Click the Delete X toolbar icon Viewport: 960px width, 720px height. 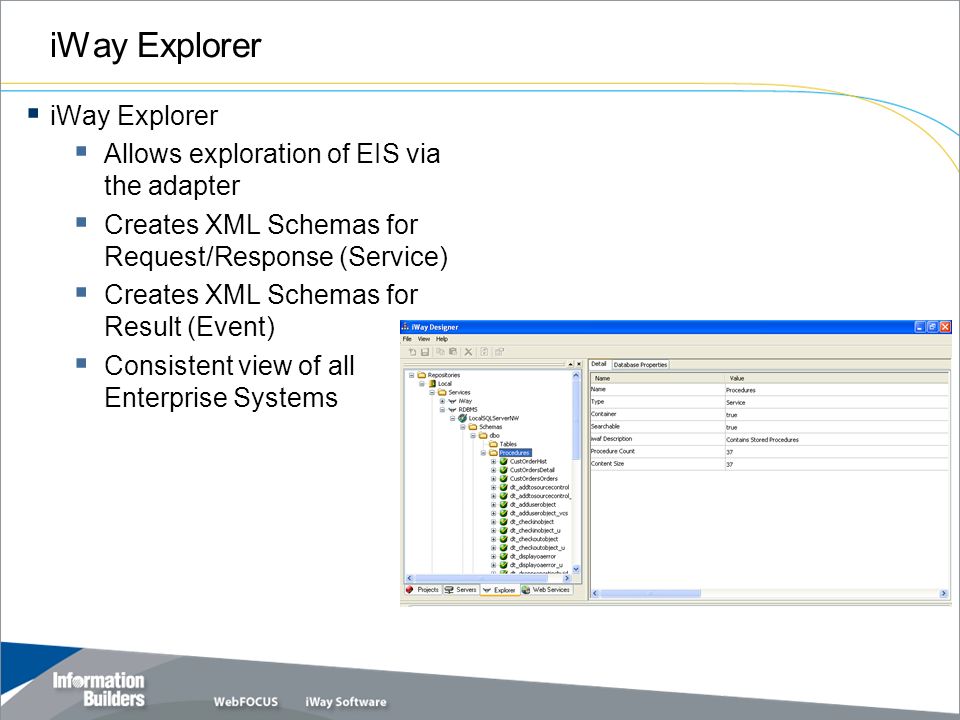468,352
